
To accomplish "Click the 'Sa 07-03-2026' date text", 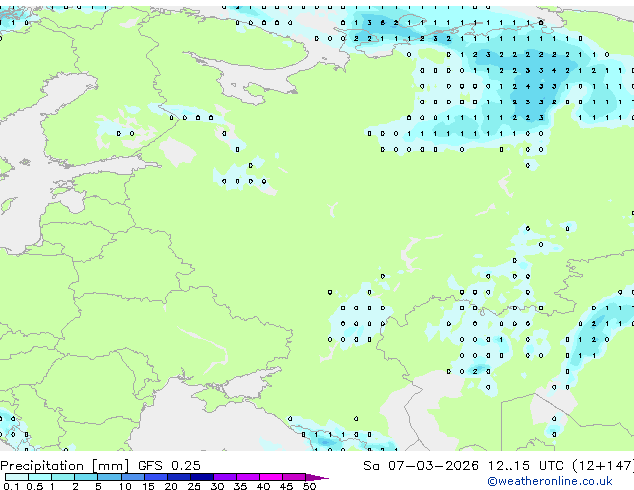I will 421,466.
